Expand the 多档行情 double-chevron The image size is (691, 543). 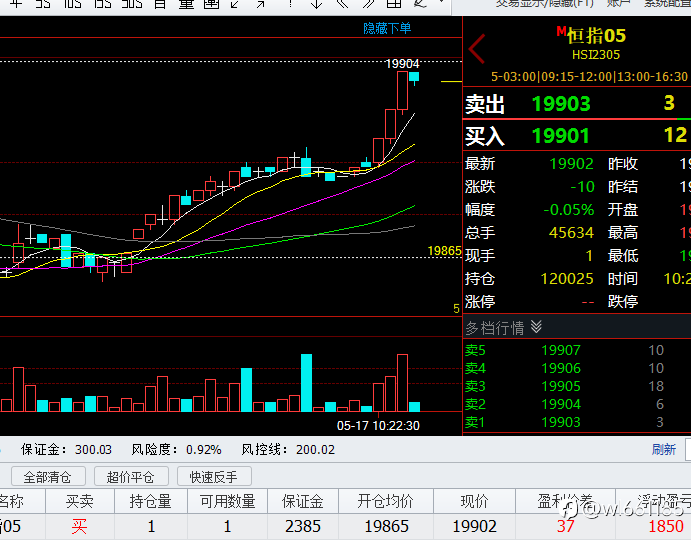click(x=536, y=327)
